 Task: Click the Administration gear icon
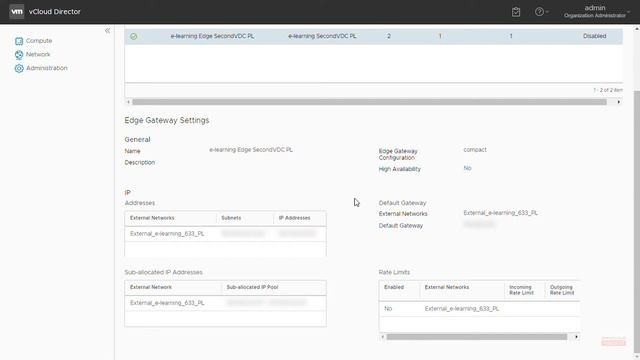click(19, 68)
